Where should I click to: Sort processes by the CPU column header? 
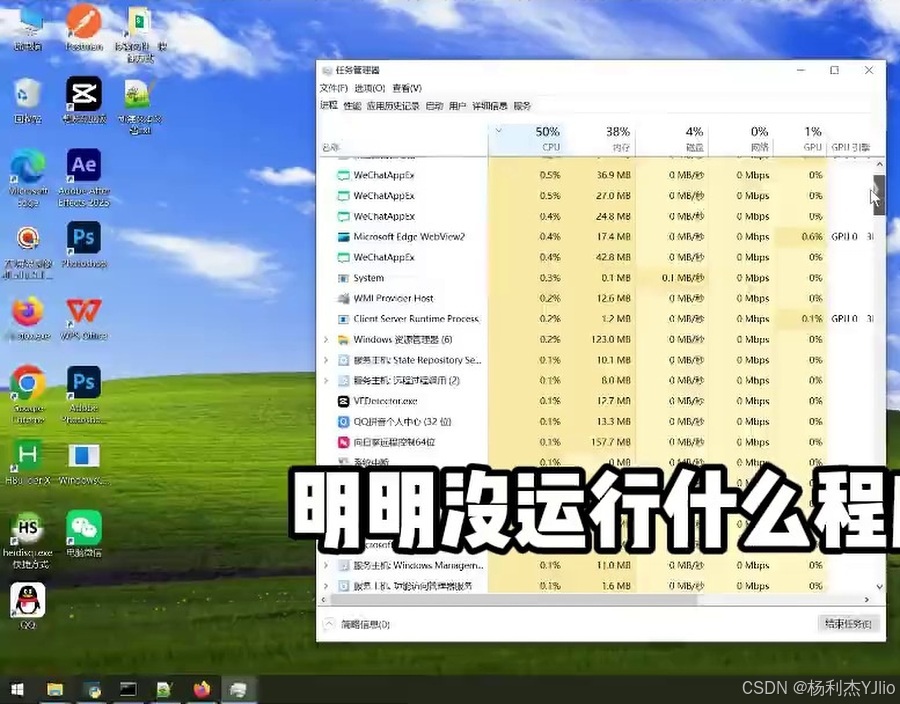526,139
